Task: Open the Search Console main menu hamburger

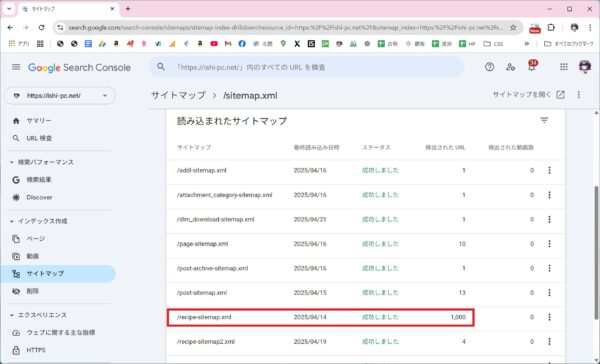Action: pos(16,67)
